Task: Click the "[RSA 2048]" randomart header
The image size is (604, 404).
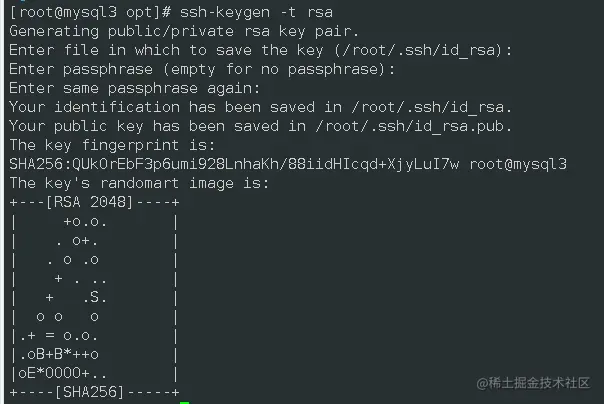Action: 88,203
